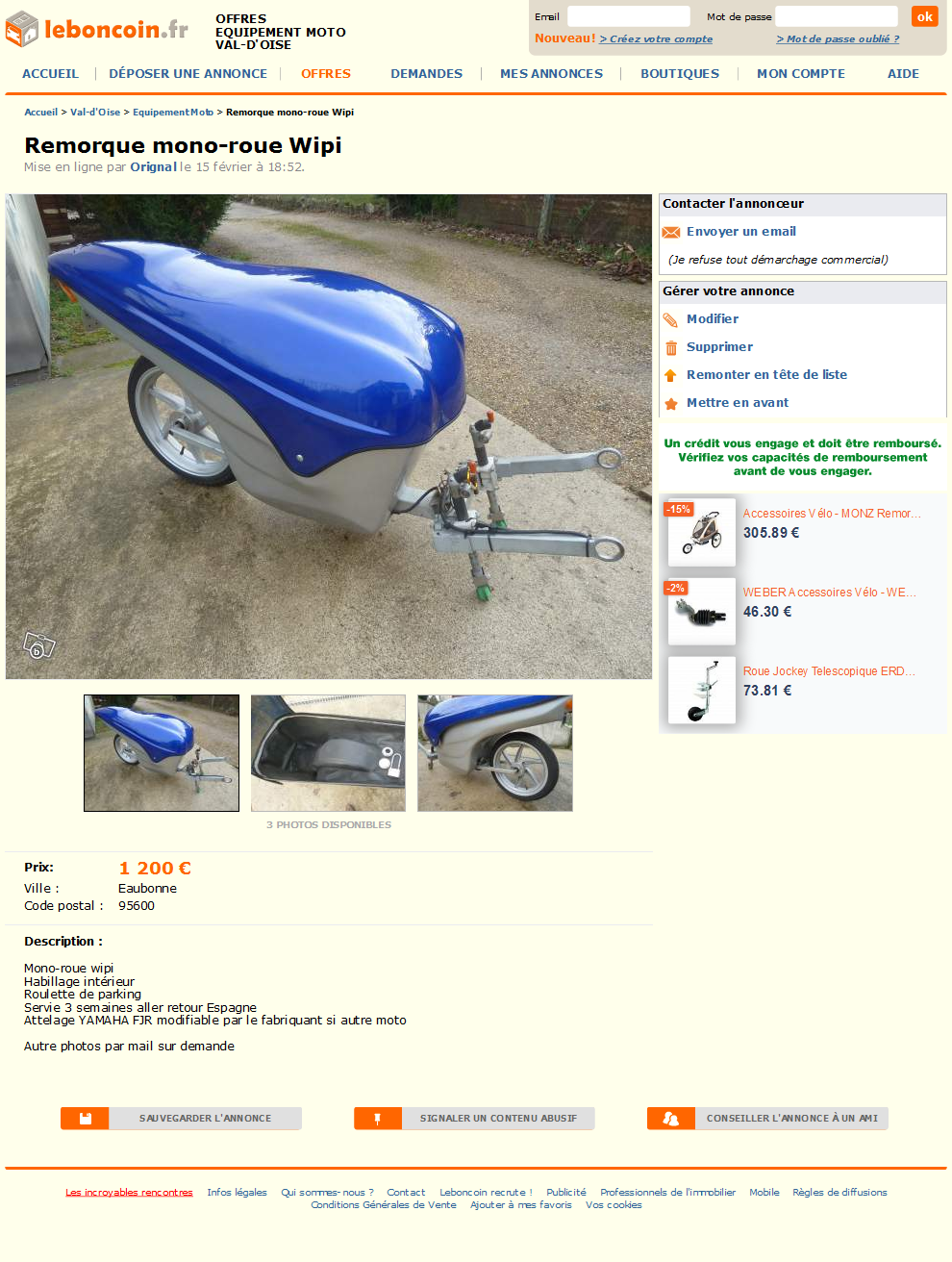Click the leboncoin.fr logo icon
The height and width of the screenshot is (1262, 952).
click(x=21, y=29)
